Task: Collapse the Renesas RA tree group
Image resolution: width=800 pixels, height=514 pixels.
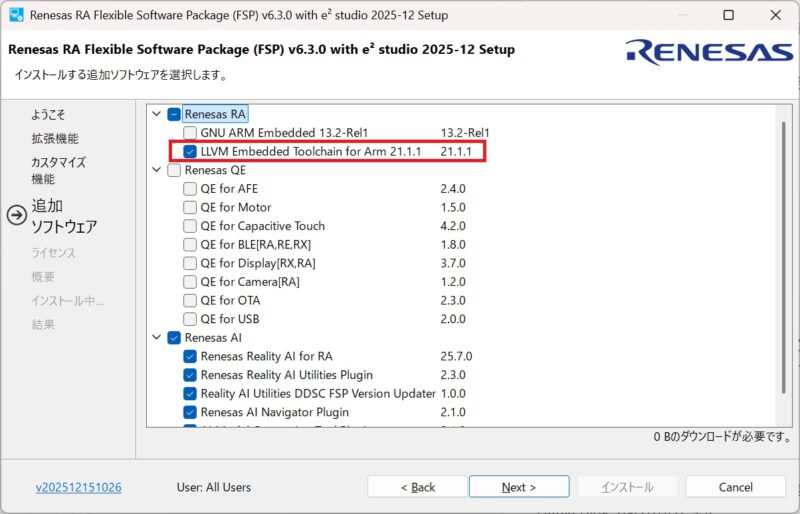Action: (x=157, y=114)
